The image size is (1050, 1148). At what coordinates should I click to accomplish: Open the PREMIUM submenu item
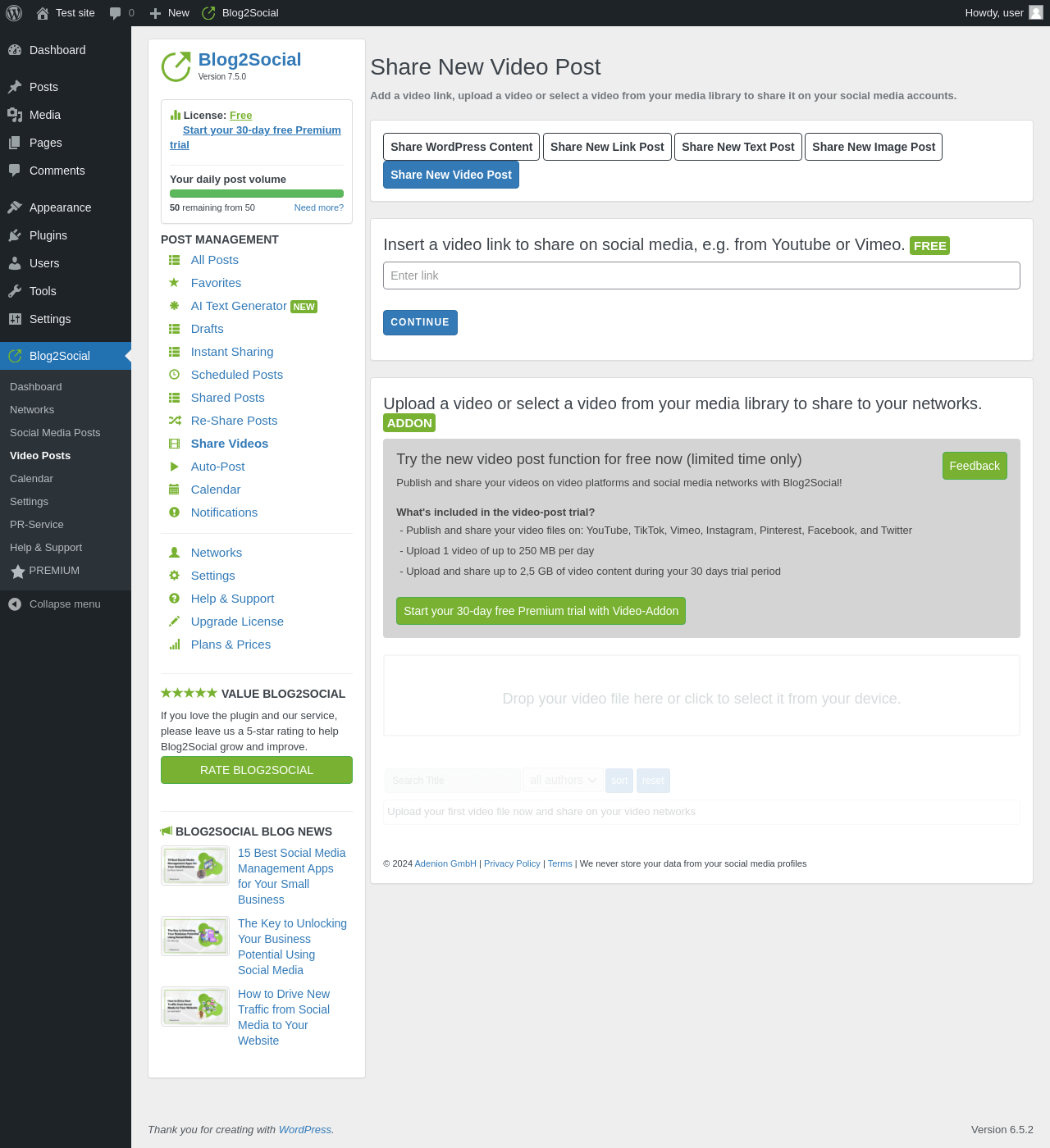(54, 571)
